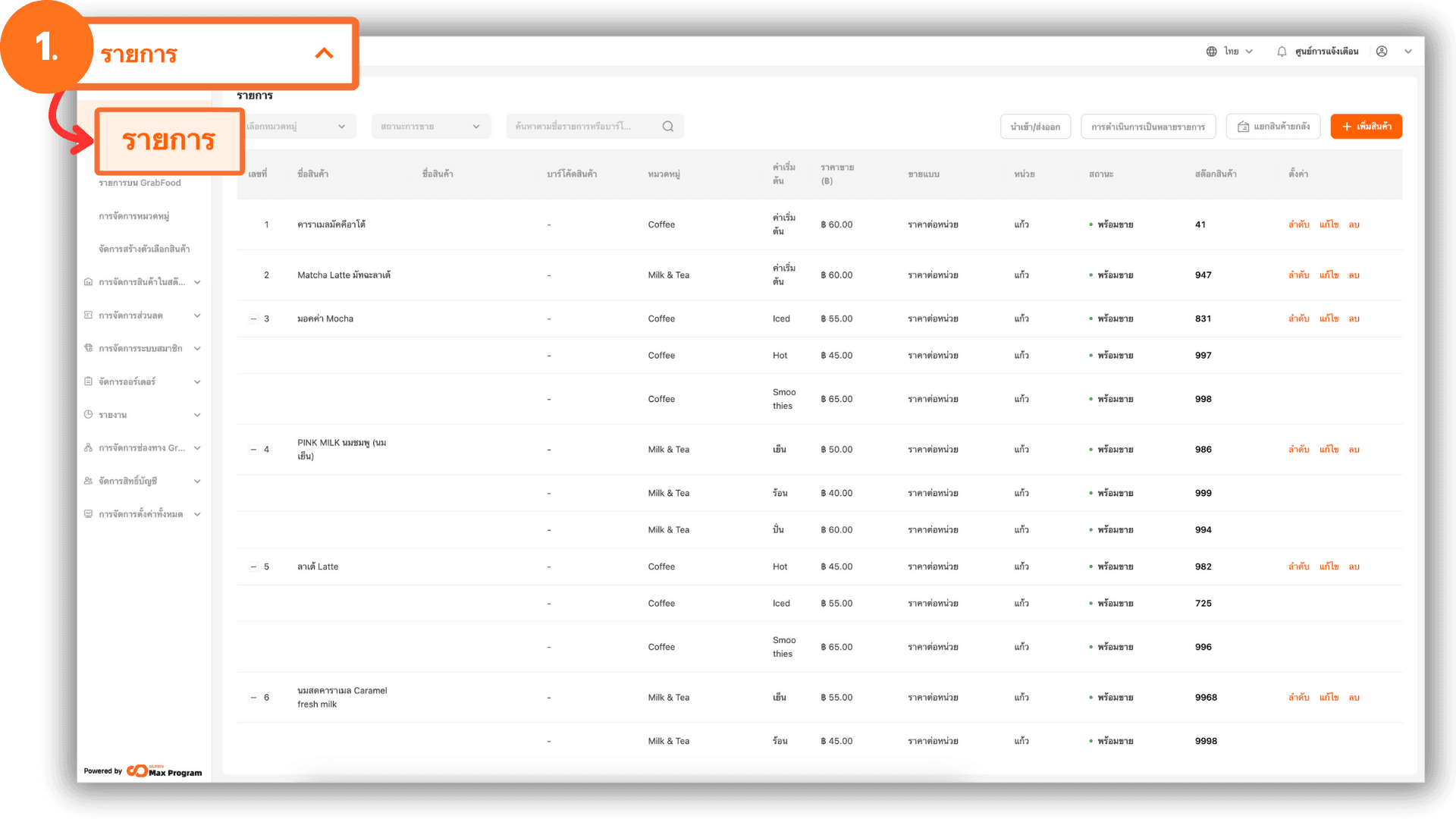Expand the รายงาน sidebar section chevron
This screenshot has height=819, width=1456.
click(x=197, y=415)
